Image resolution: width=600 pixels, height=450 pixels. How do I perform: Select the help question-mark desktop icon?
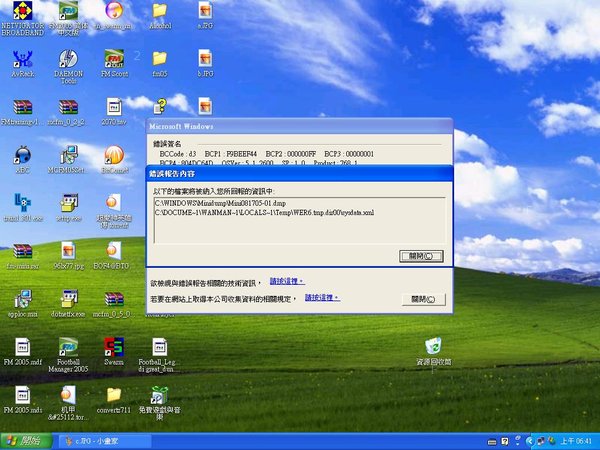(161, 106)
